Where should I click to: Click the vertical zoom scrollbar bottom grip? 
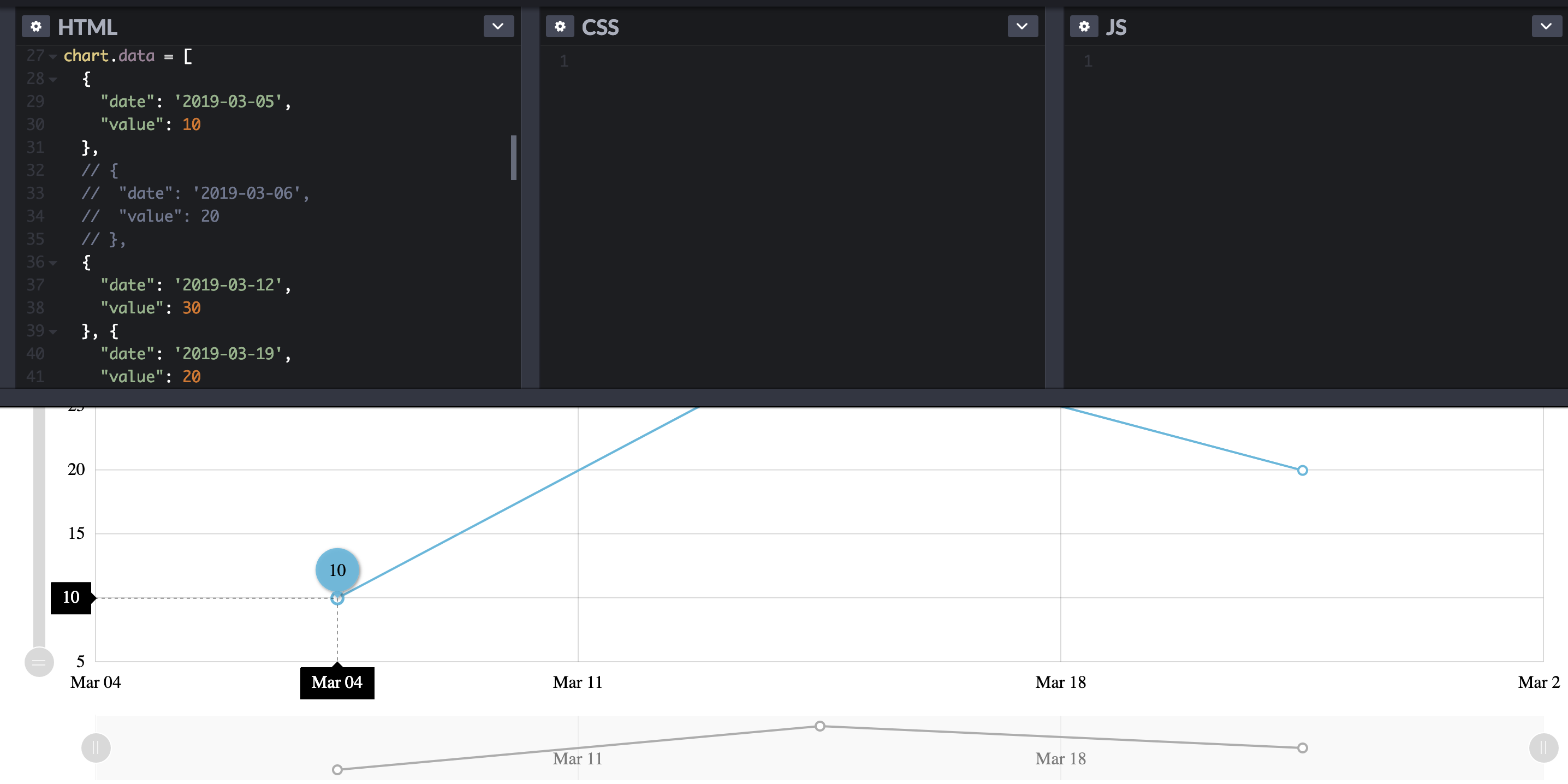39,662
